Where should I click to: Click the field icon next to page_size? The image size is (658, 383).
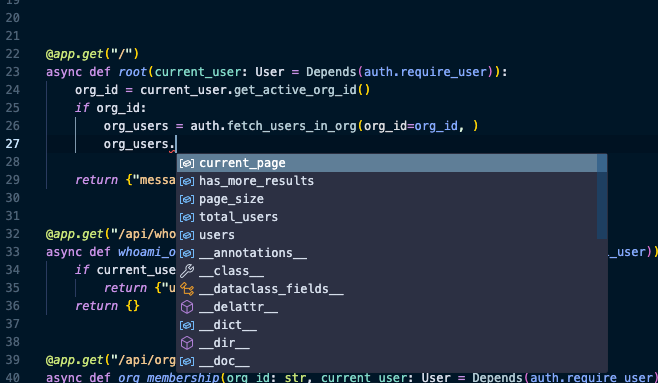pyautogui.click(x=187, y=199)
